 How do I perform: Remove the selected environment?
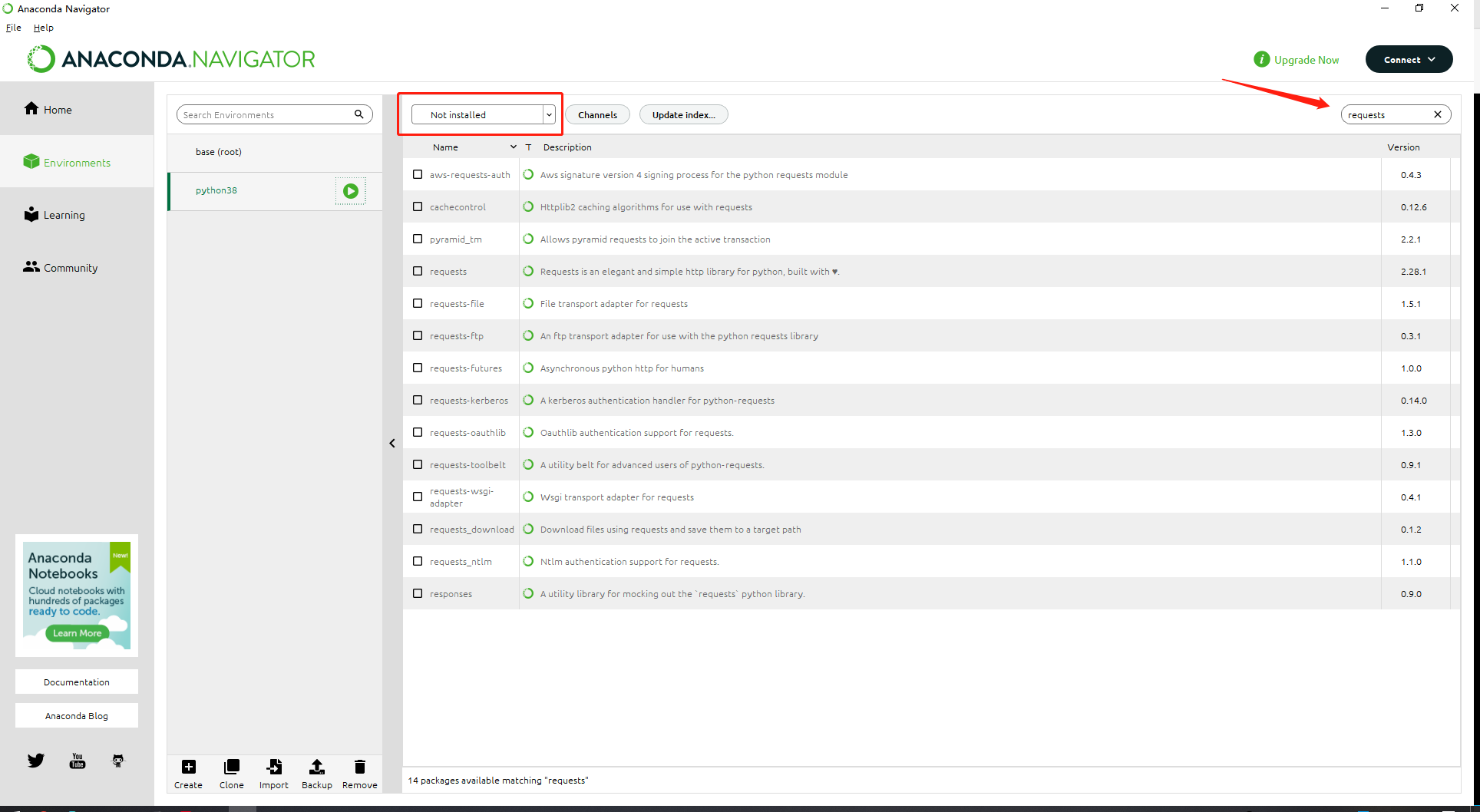(x=360, y=774)
